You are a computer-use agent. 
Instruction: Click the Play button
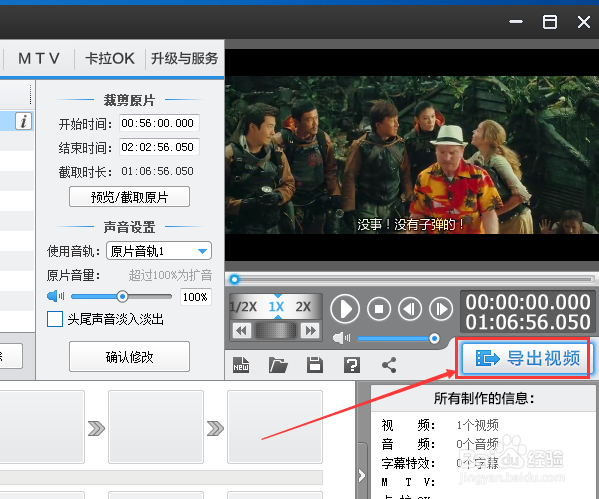coord(345,309)
